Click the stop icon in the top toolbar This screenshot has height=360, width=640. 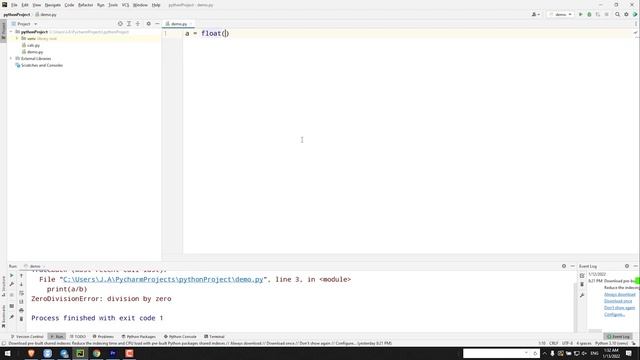tap(607, 14)
